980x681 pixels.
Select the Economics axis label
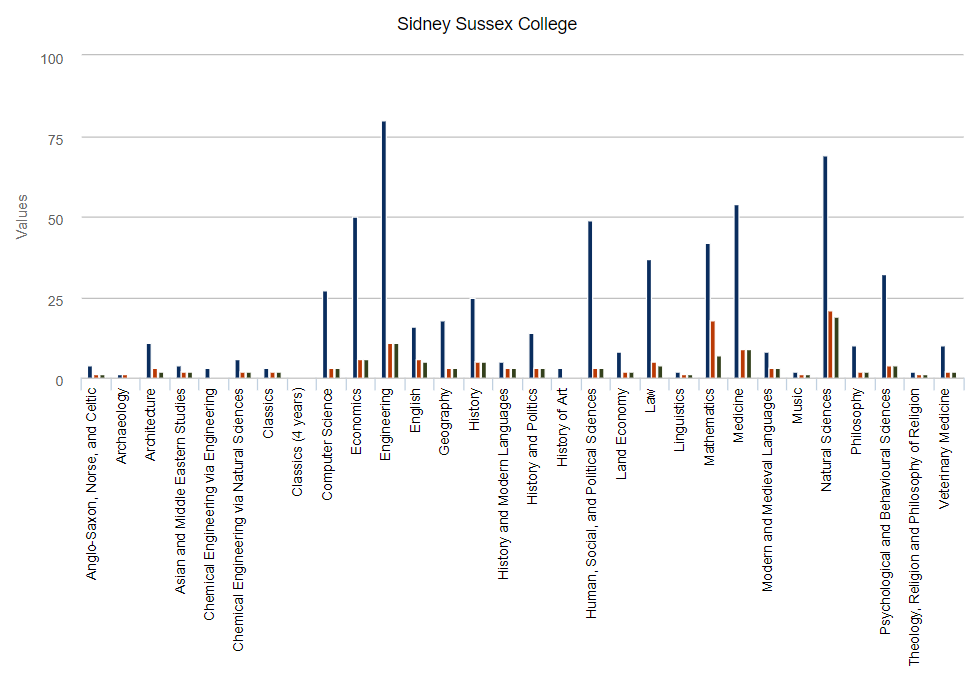356,421
